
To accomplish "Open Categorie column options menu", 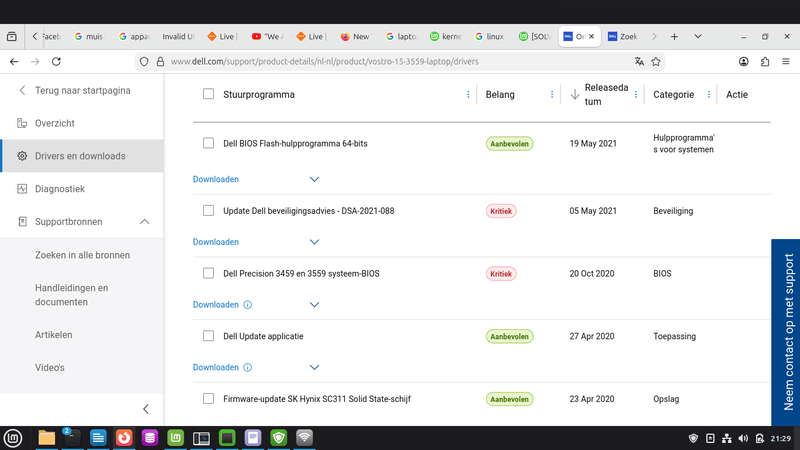I will click(709, 94).
